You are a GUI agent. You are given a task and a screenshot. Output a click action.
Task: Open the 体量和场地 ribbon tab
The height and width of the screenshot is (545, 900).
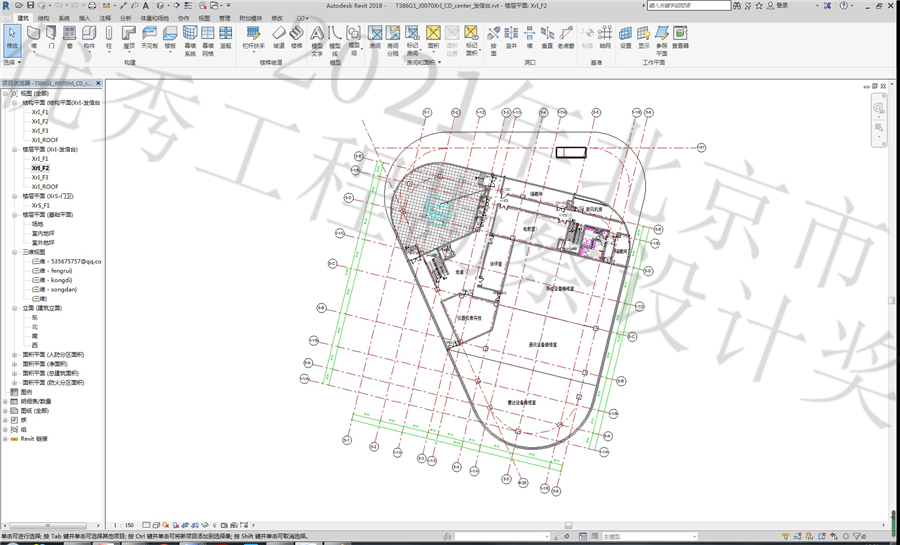[x=155, y=18]
